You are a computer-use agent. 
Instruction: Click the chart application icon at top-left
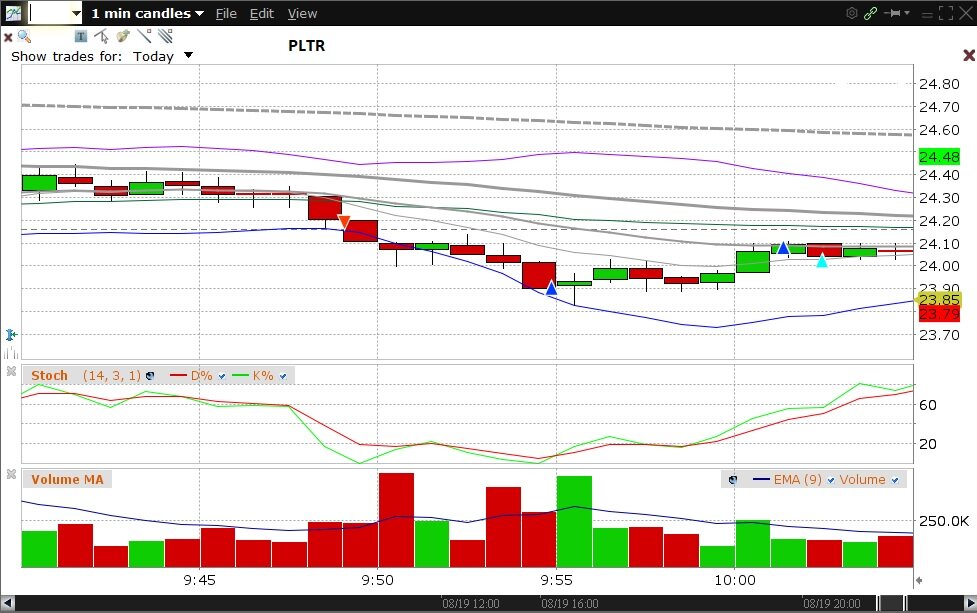click(13, 13)
